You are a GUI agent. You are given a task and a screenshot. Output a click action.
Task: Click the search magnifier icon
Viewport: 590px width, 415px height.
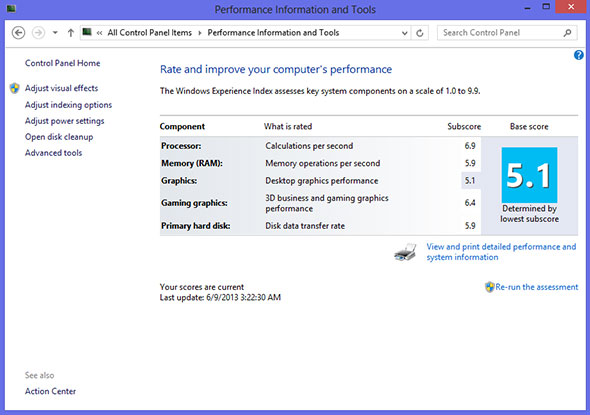coord(567,33)
